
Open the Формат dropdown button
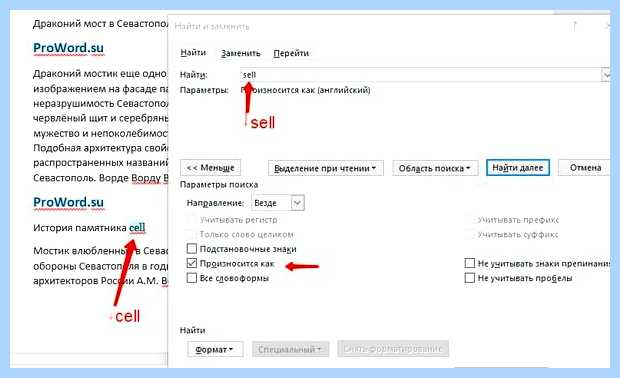(x=215, y=349)
